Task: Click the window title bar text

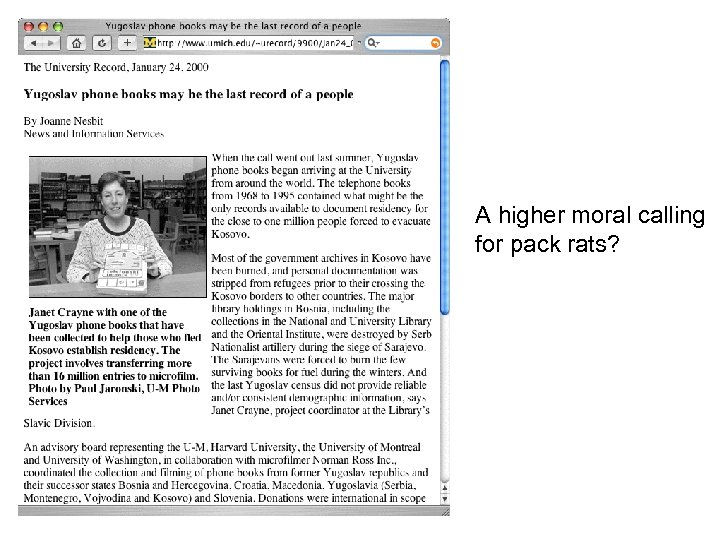Action: tap(233, 26)
